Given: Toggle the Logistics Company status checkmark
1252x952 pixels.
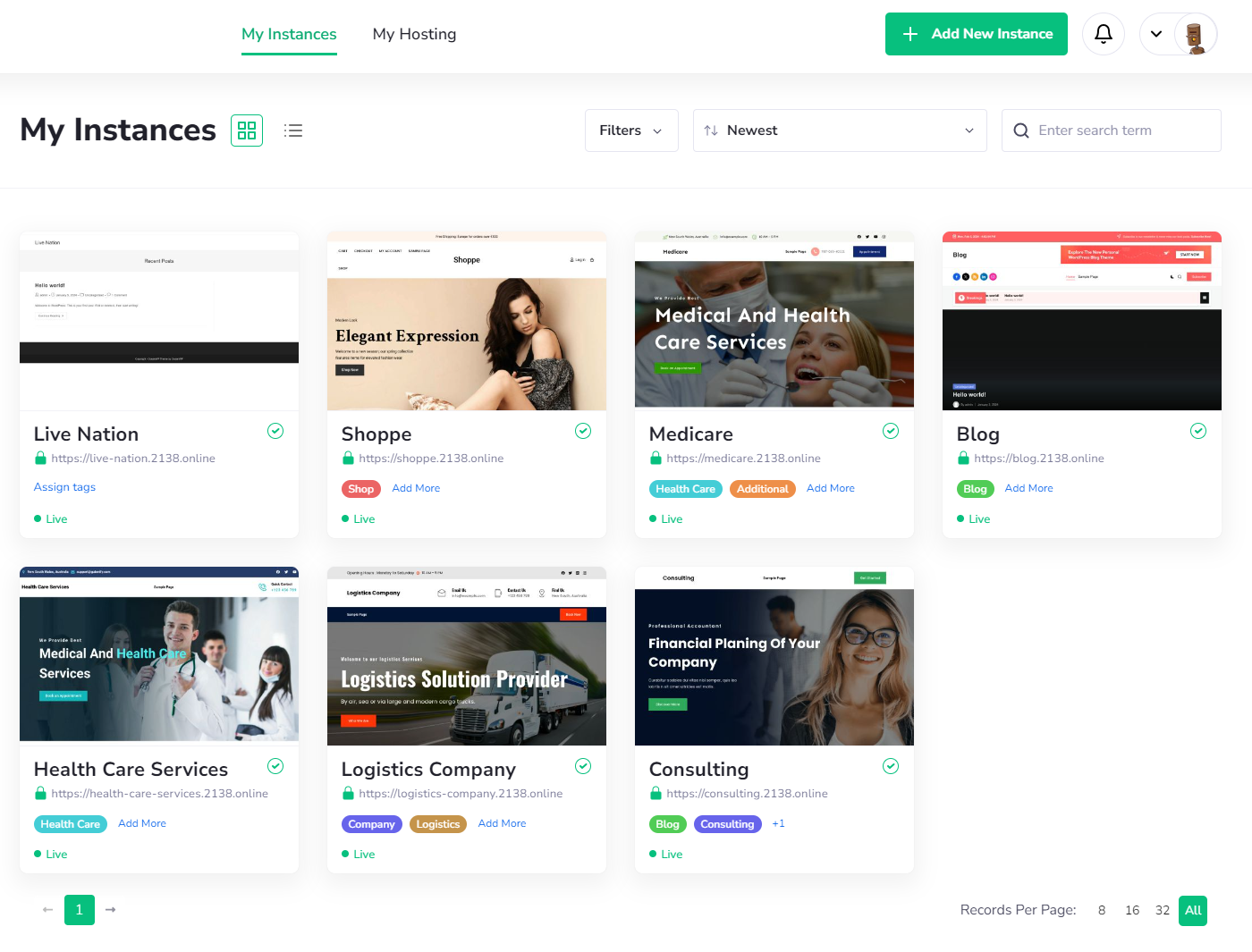Looking at the screenshot, I should (583, 766).
